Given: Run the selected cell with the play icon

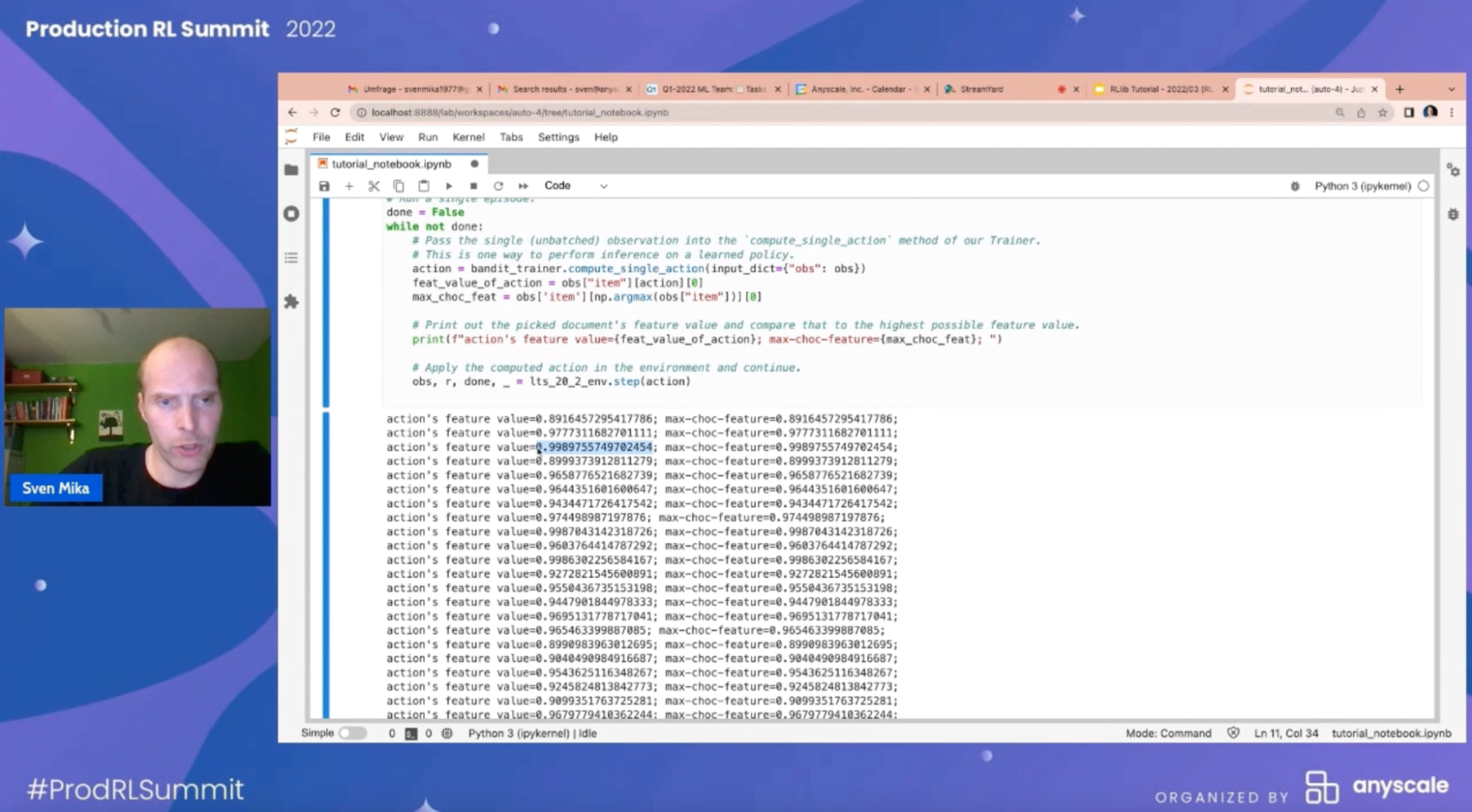Looking at the screenshot, I should (x=448, y=186).
